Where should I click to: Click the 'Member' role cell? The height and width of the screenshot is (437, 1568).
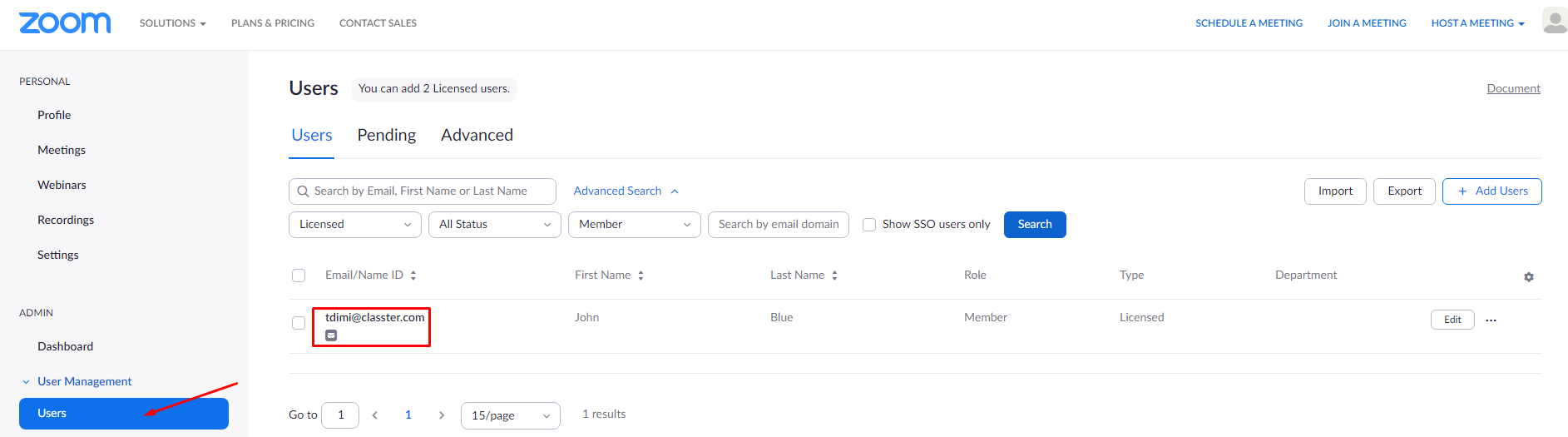[x=986, y=318]
